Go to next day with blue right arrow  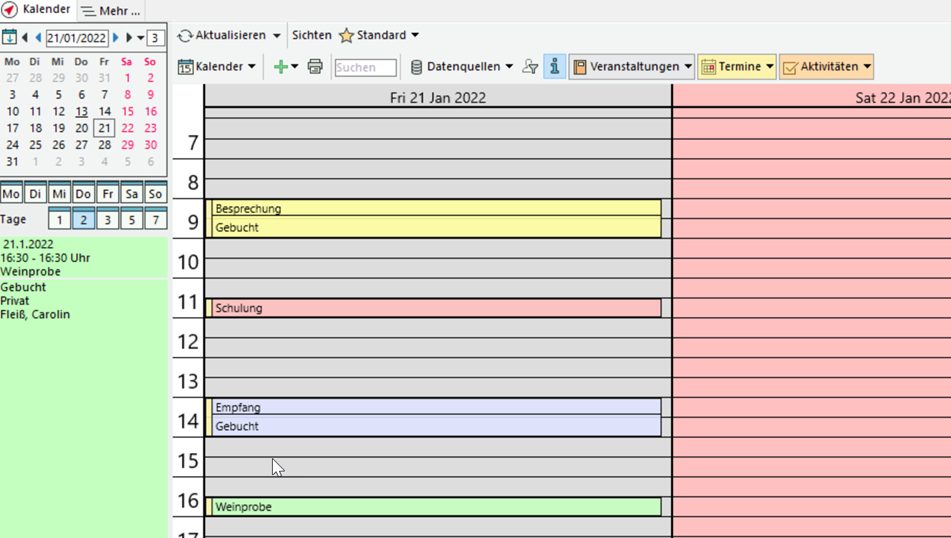point(116,38)
